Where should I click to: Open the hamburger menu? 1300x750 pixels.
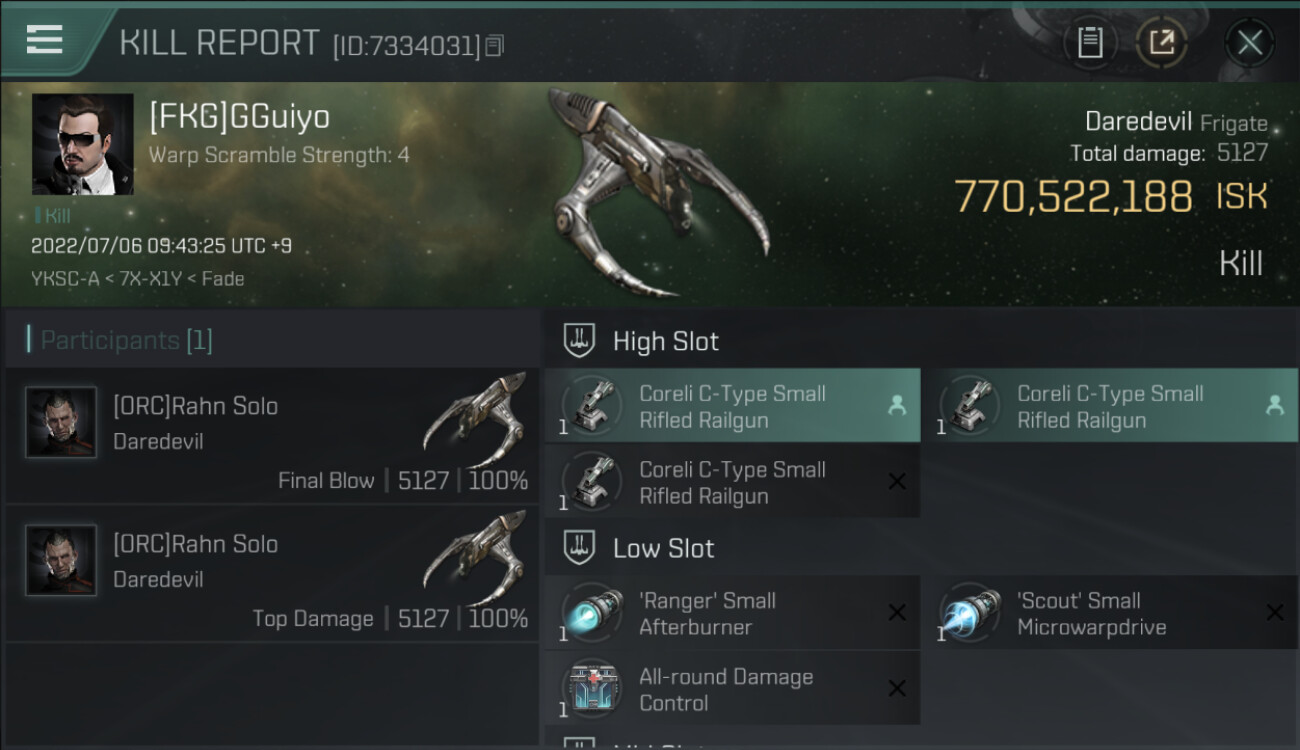click(45, 40)
